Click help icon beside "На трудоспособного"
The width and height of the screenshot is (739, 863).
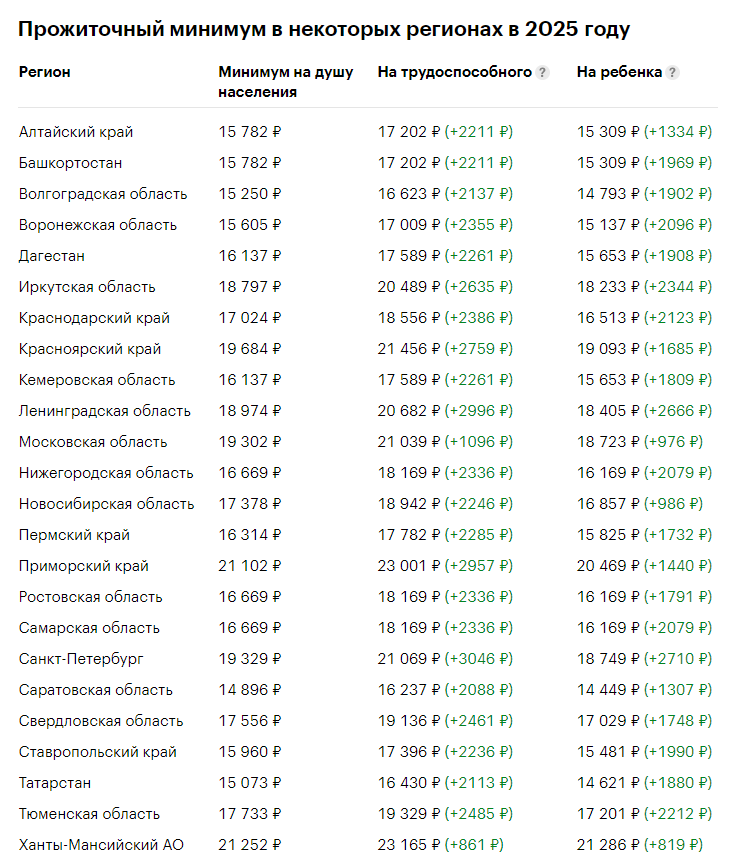[543, 72]
